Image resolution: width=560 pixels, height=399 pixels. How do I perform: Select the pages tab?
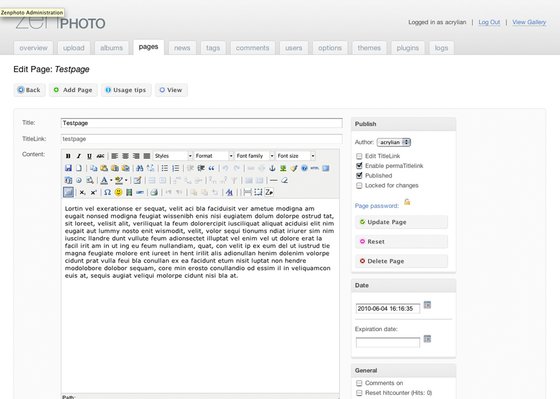149,47
